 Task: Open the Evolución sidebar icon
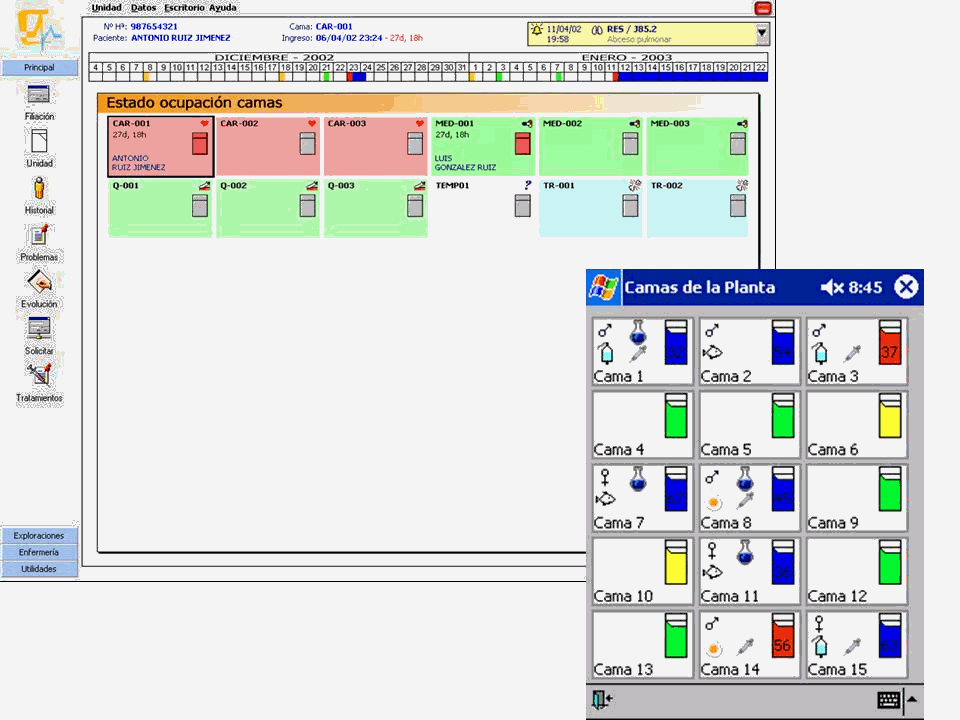click(39, 283)
